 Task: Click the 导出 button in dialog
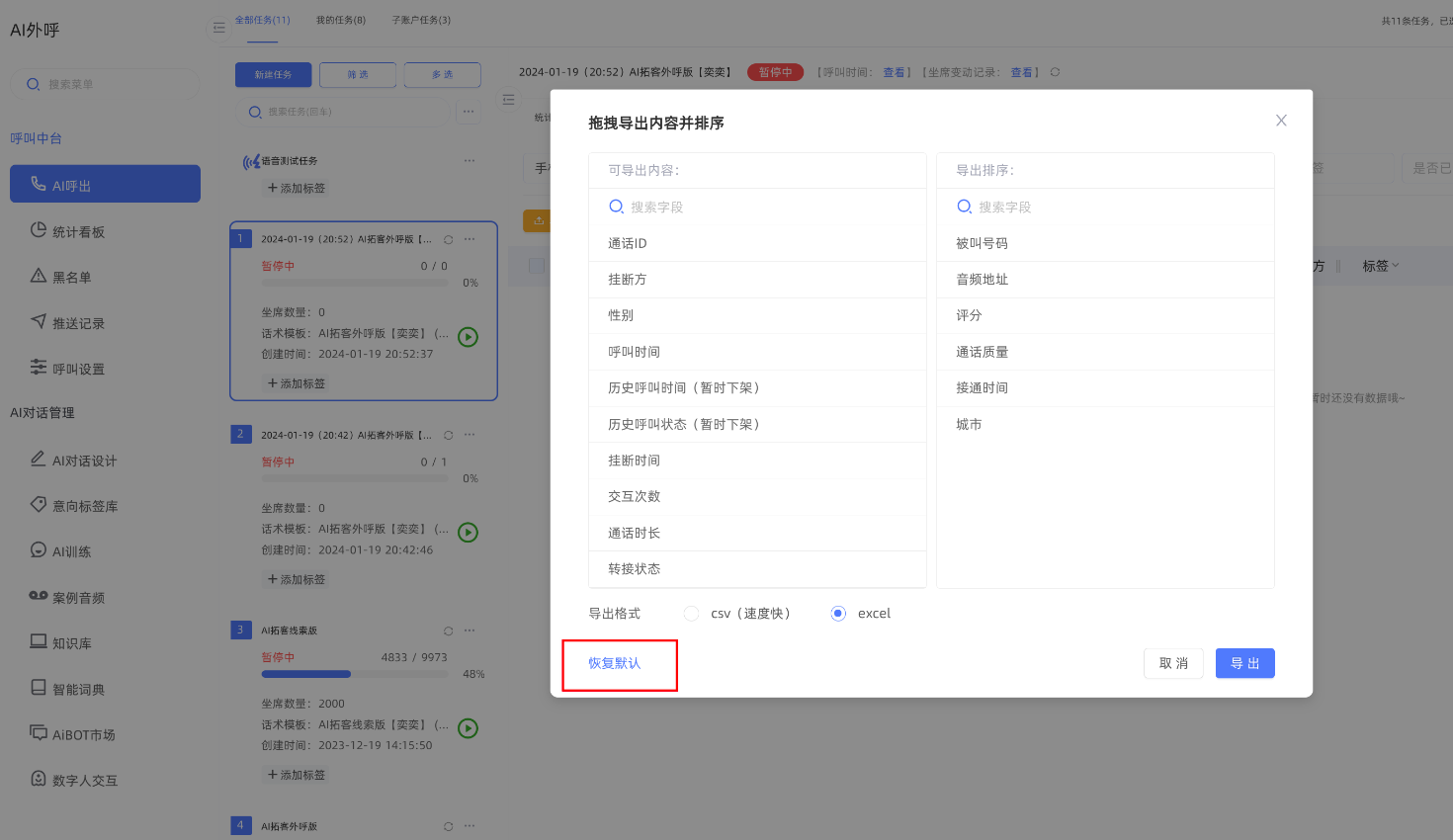[x=1244, y=663]
